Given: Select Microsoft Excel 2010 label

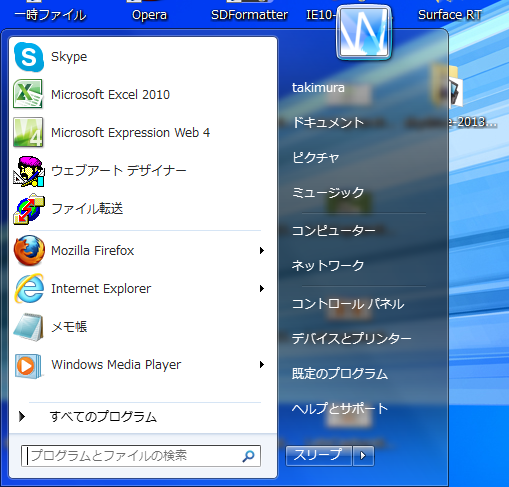Looking at the screenshot, I should 110,95.
